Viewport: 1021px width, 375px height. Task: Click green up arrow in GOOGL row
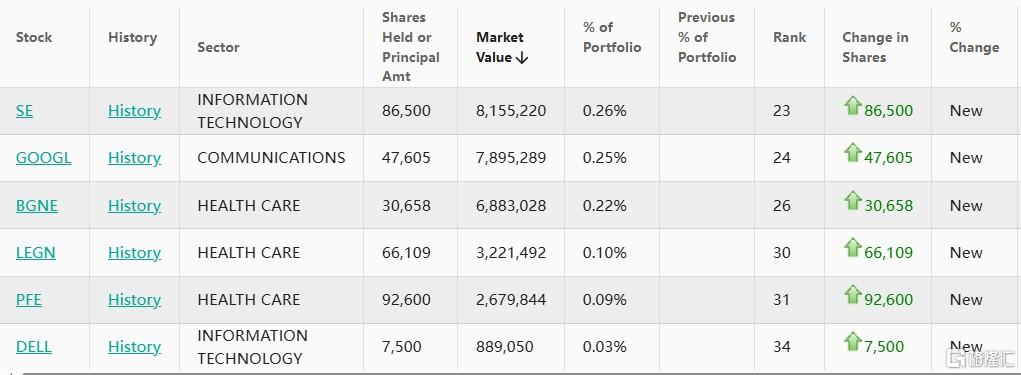853,152
